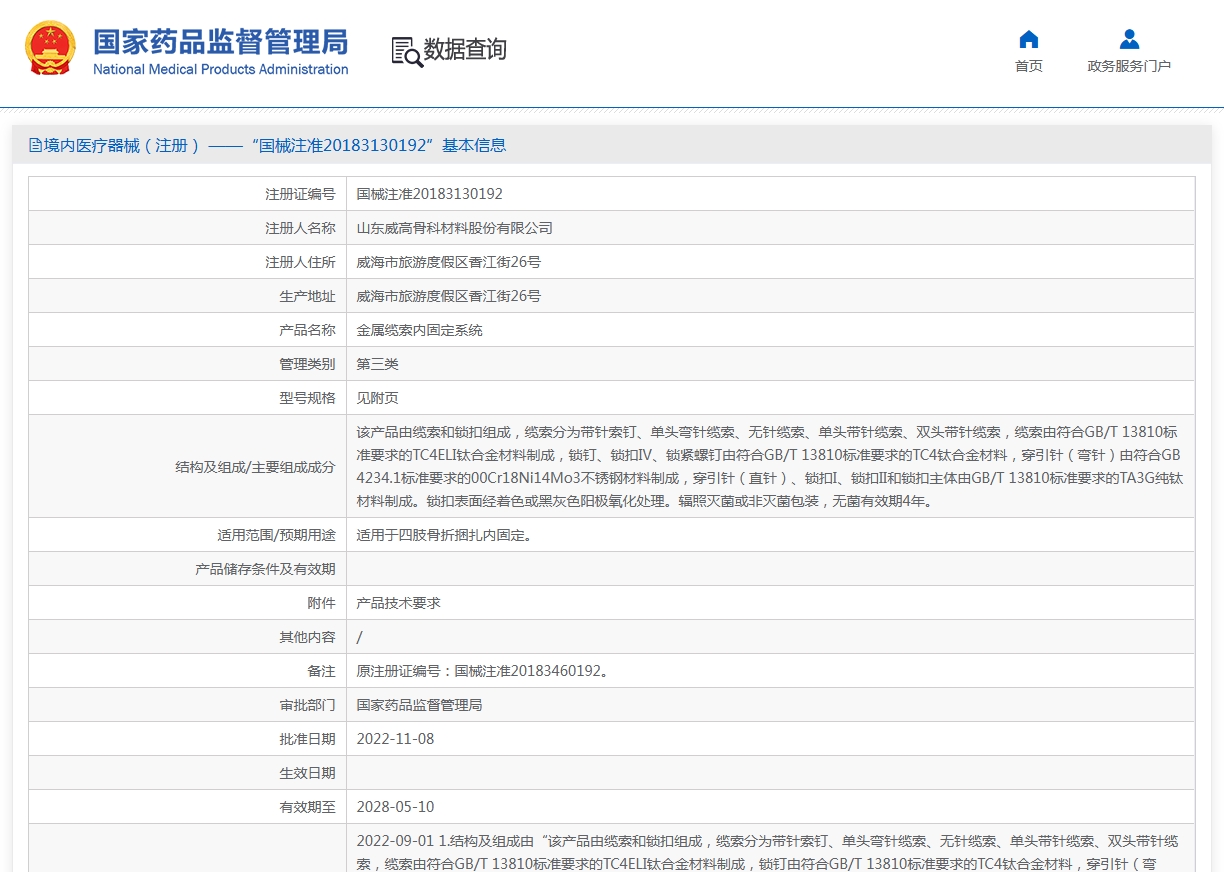Click approval date 2022-11-08
The width and height of the screenshot is (1224, 872).
[x=395, y=739]
